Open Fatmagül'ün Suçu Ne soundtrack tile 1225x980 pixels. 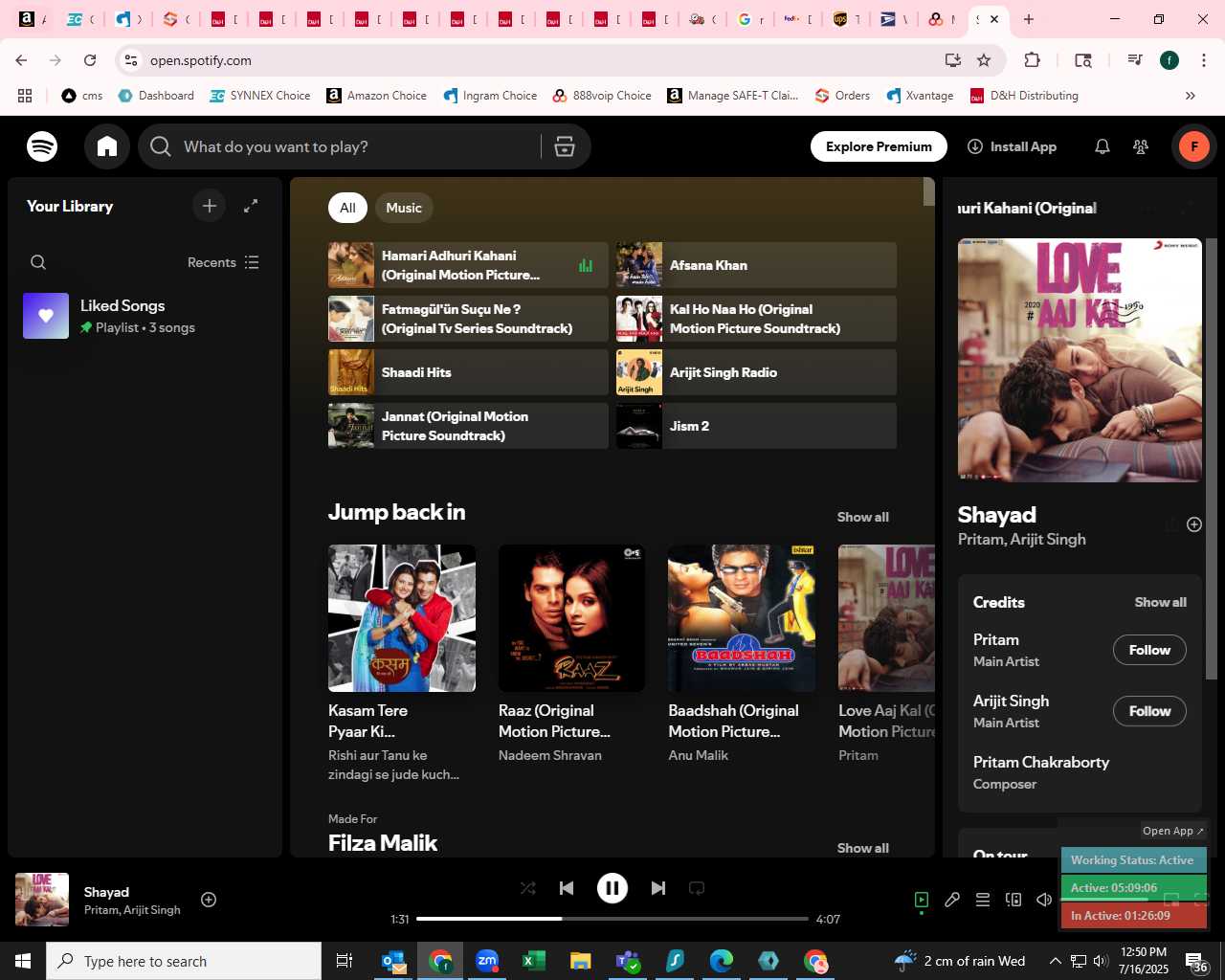[x=468, y=319]
